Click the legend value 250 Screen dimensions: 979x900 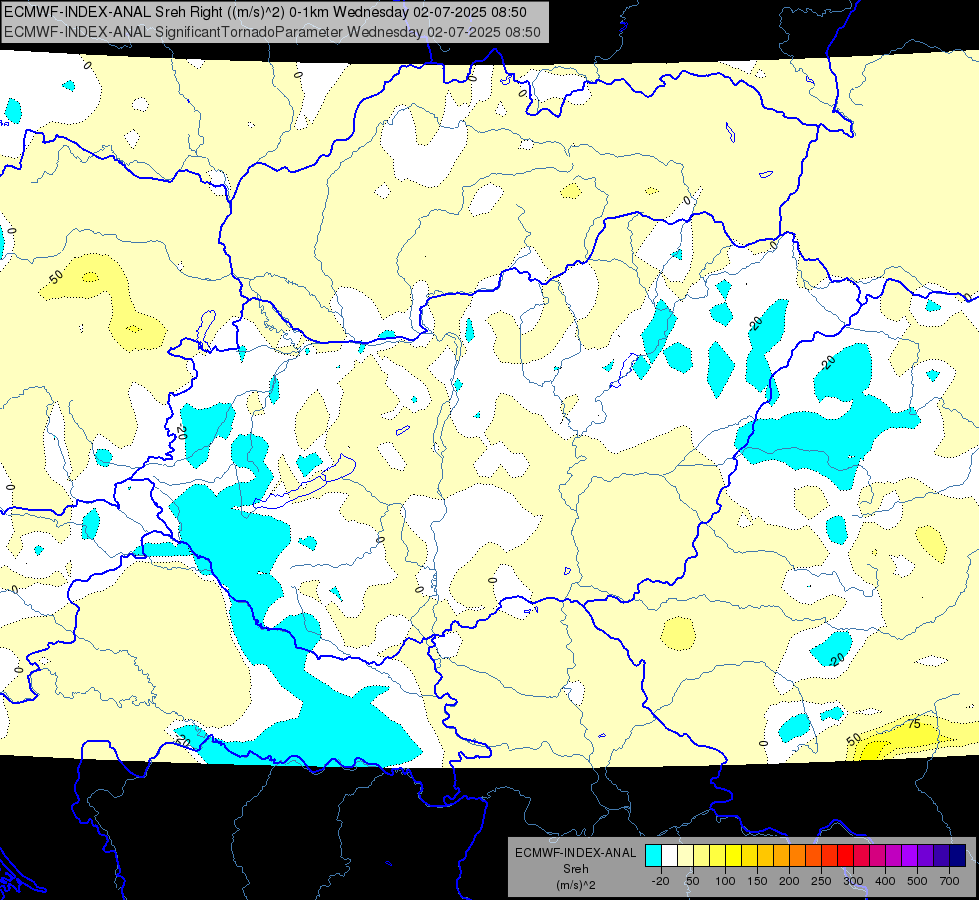tap(822, 881)
